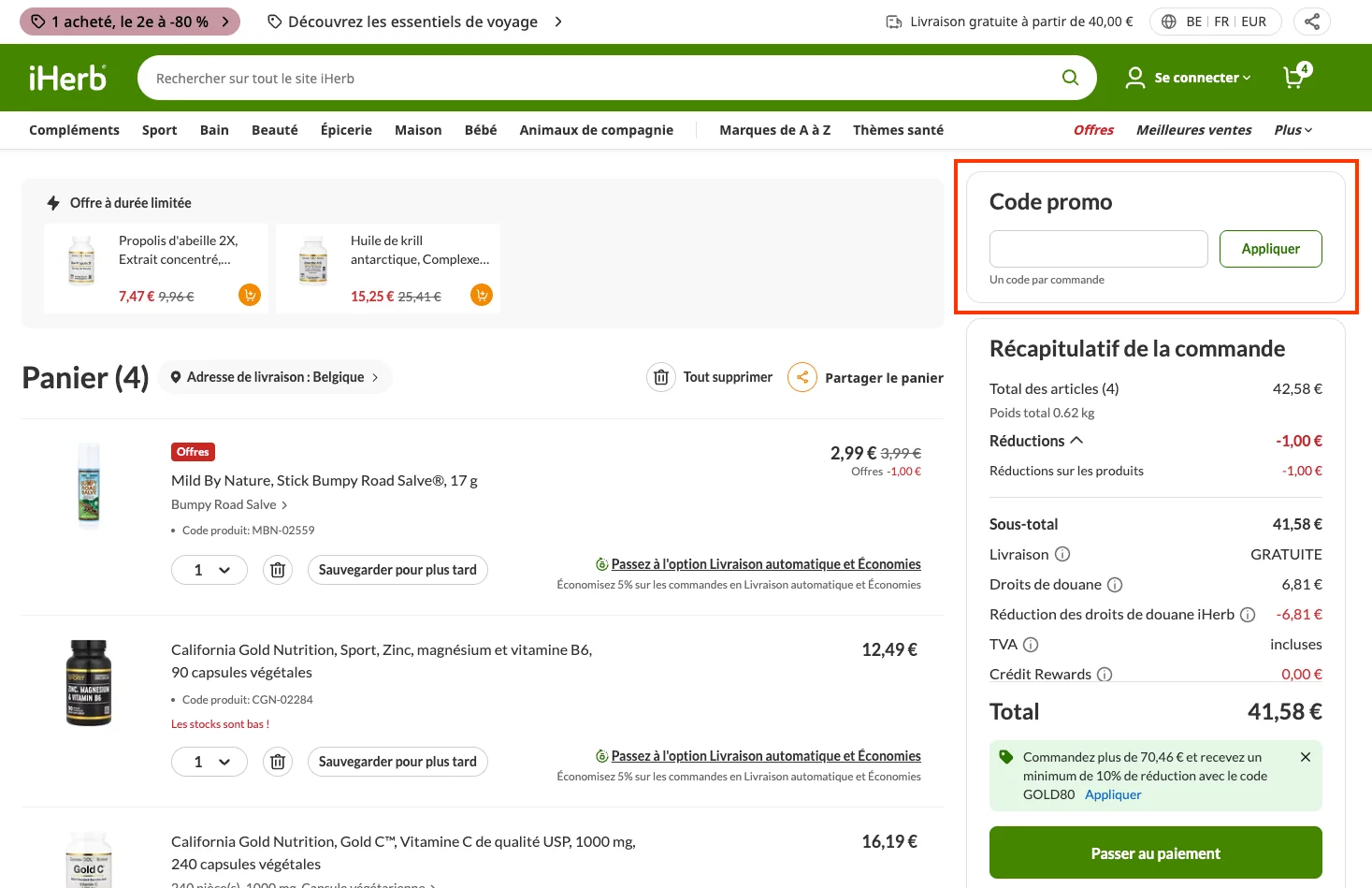The image size is (1372, 888).
Task: Open Mild By Nature Stick product title
Action: (x=324, y=480)
